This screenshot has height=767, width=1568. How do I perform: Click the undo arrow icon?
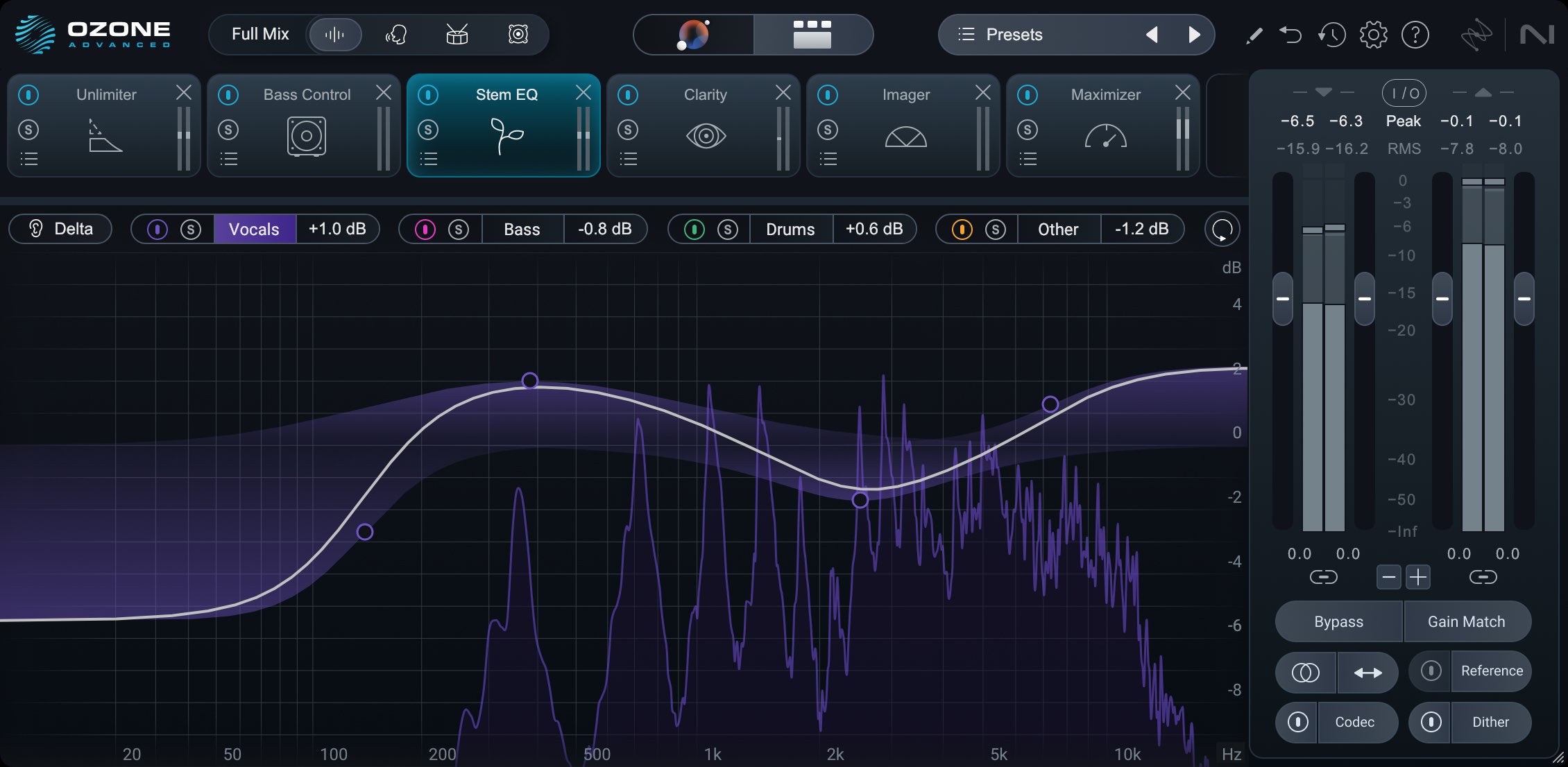click(1291, 34)
